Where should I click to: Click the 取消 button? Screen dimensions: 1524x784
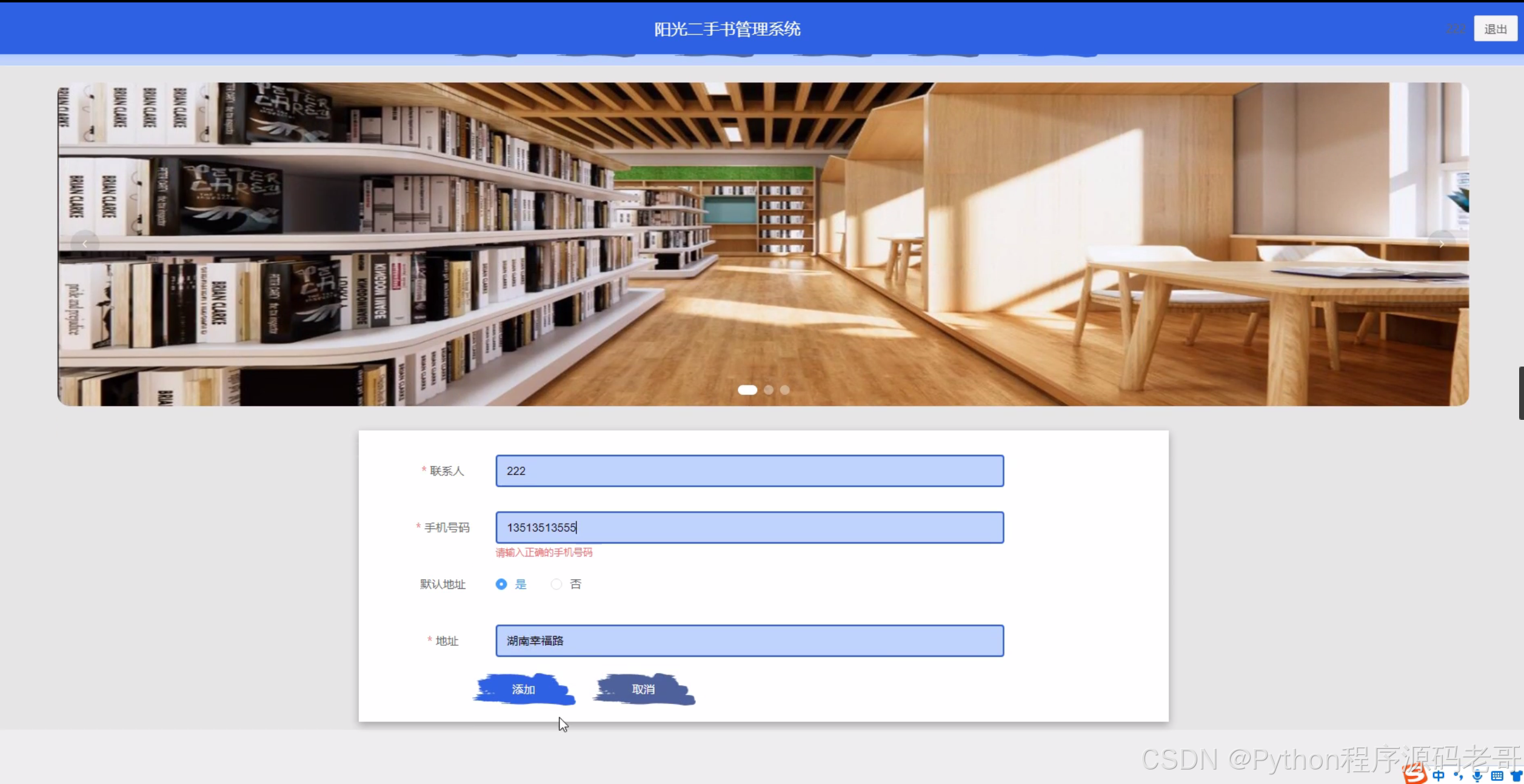point(643,689)
